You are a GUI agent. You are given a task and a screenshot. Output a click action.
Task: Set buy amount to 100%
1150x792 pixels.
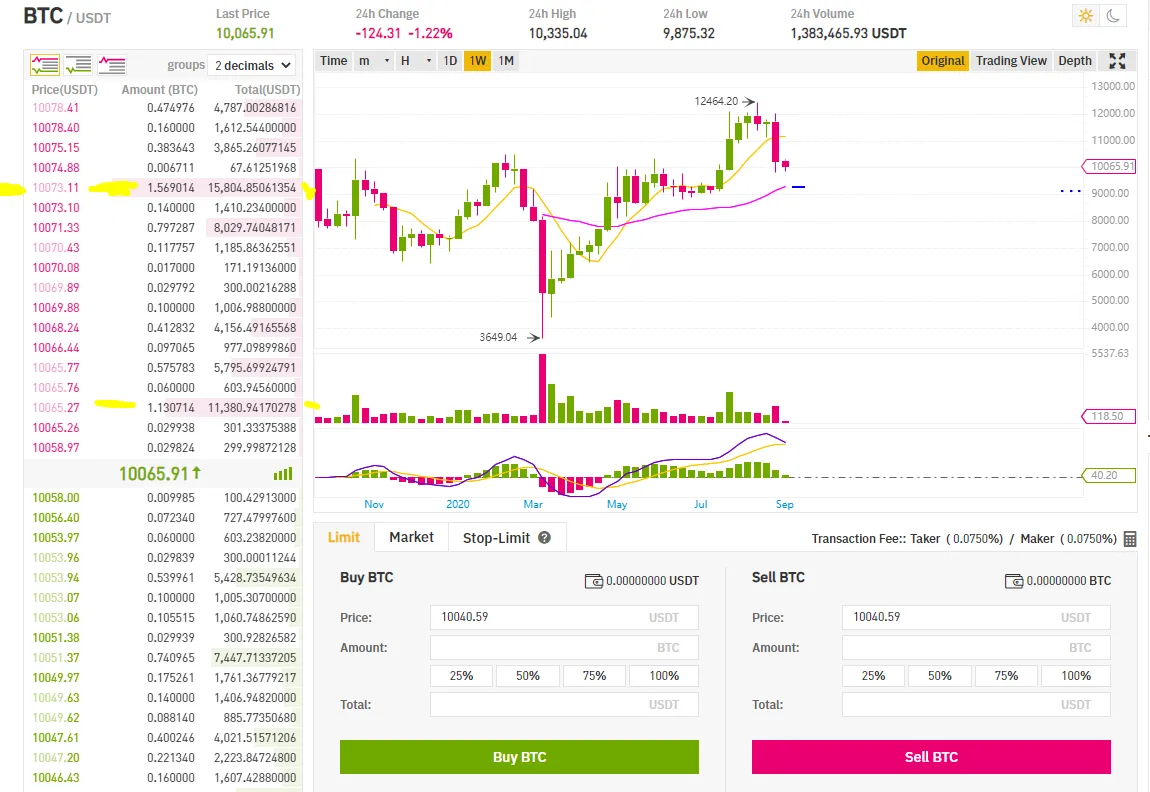(664, 675)
